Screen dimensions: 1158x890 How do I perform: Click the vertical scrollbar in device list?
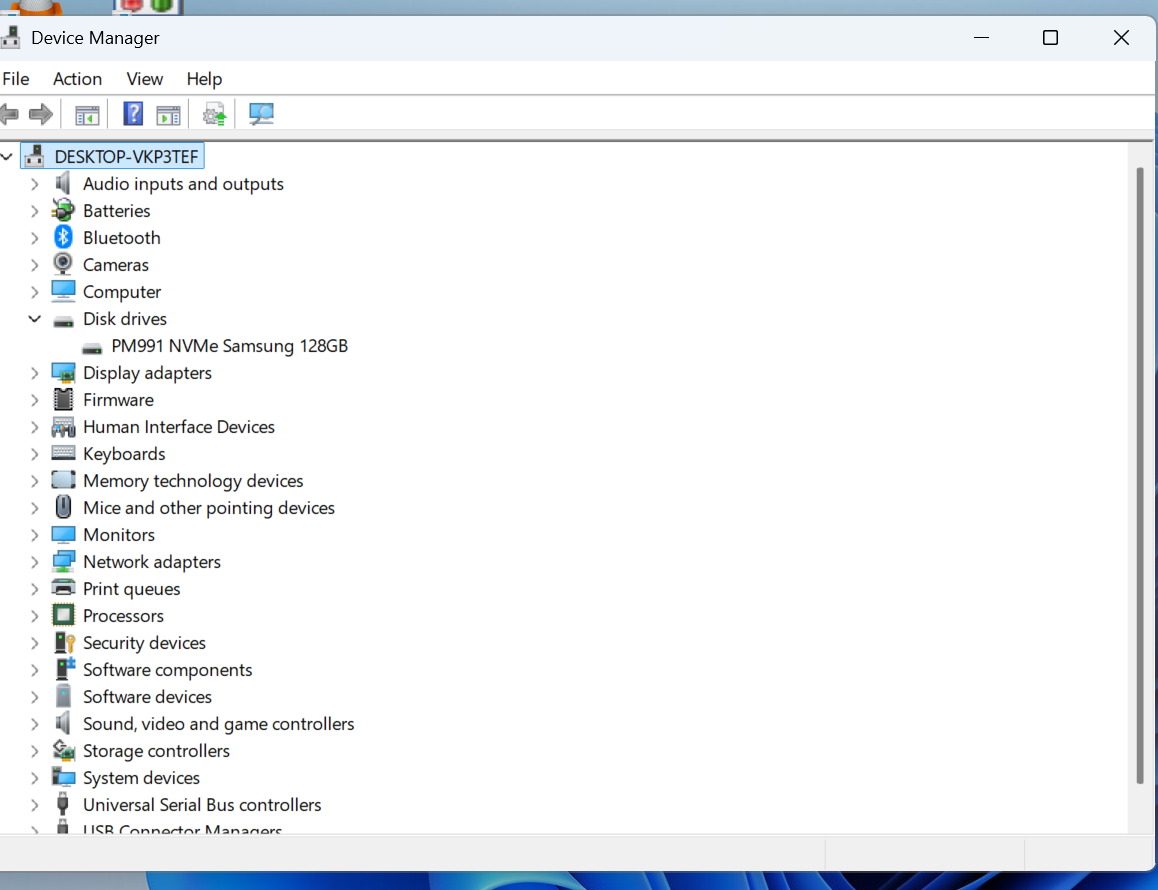coord(1140,475)
